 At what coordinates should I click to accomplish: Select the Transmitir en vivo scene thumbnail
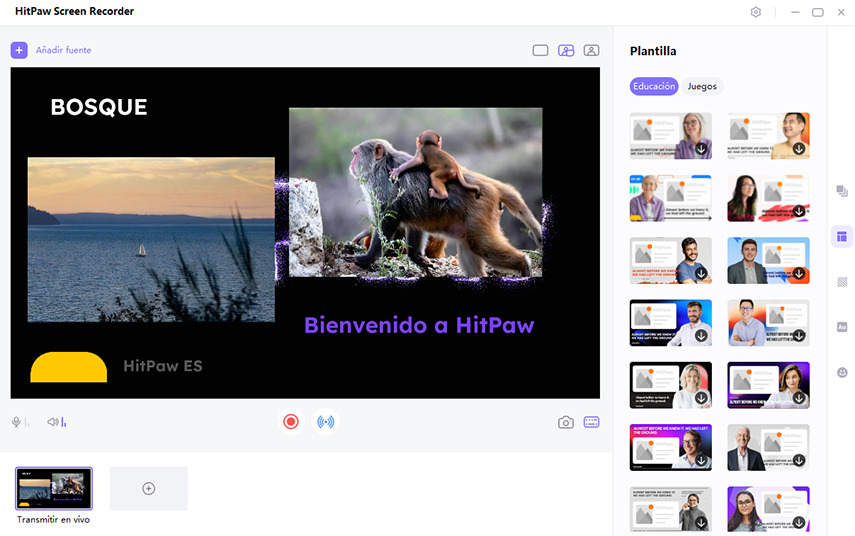coord(54,489)
